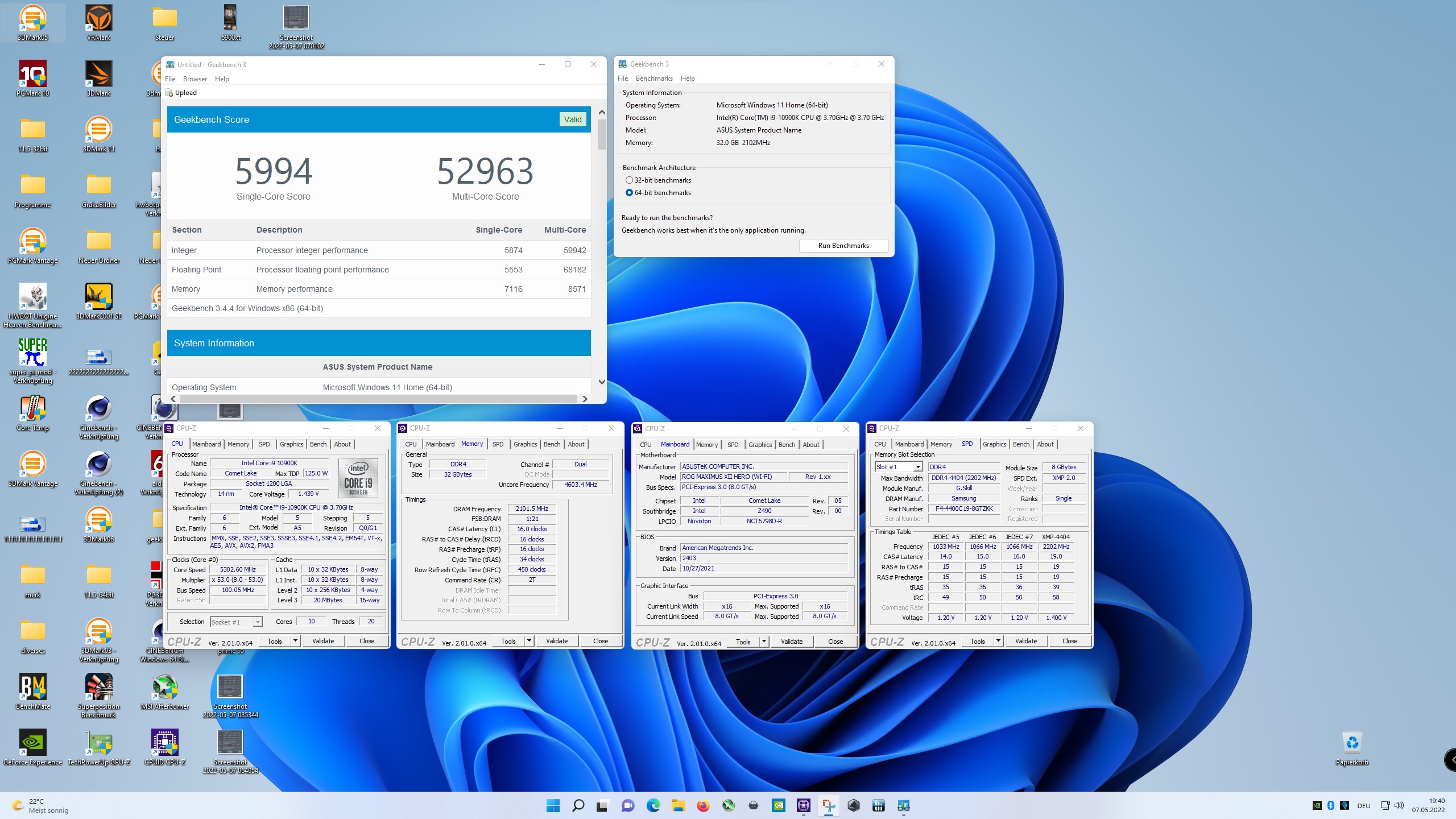1456x819 pixels.
Task: Launch 3DMark from the desktop
Action: click(x=99, y=78)
